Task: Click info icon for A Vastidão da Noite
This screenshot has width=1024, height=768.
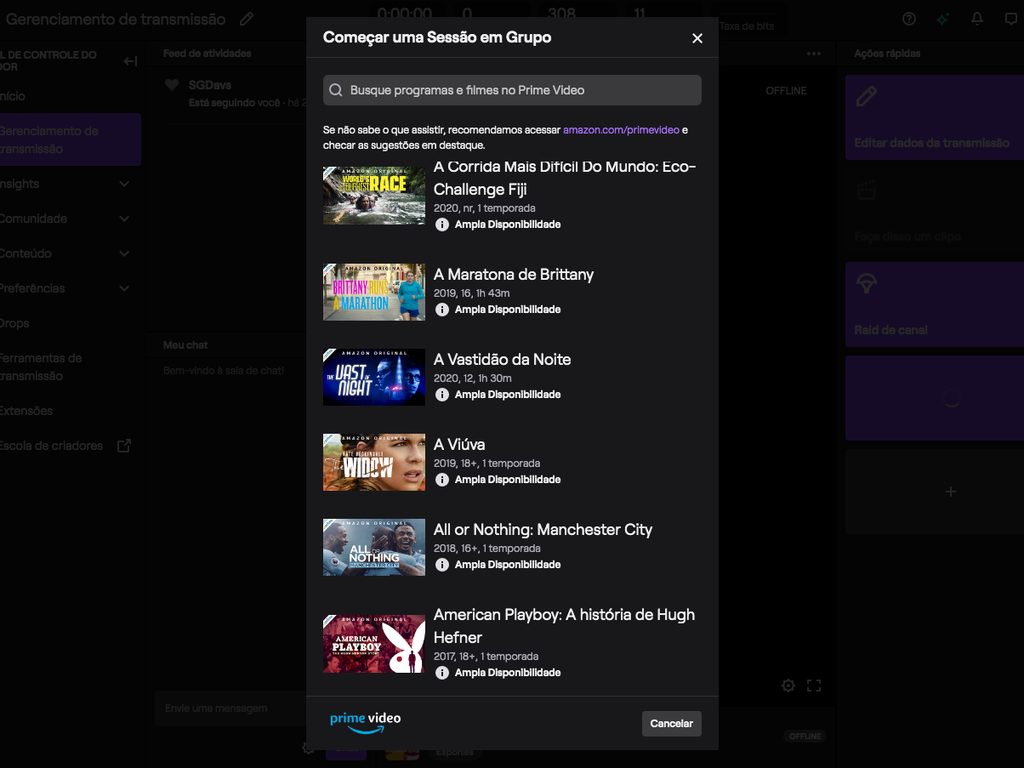Action: point(442,394)
